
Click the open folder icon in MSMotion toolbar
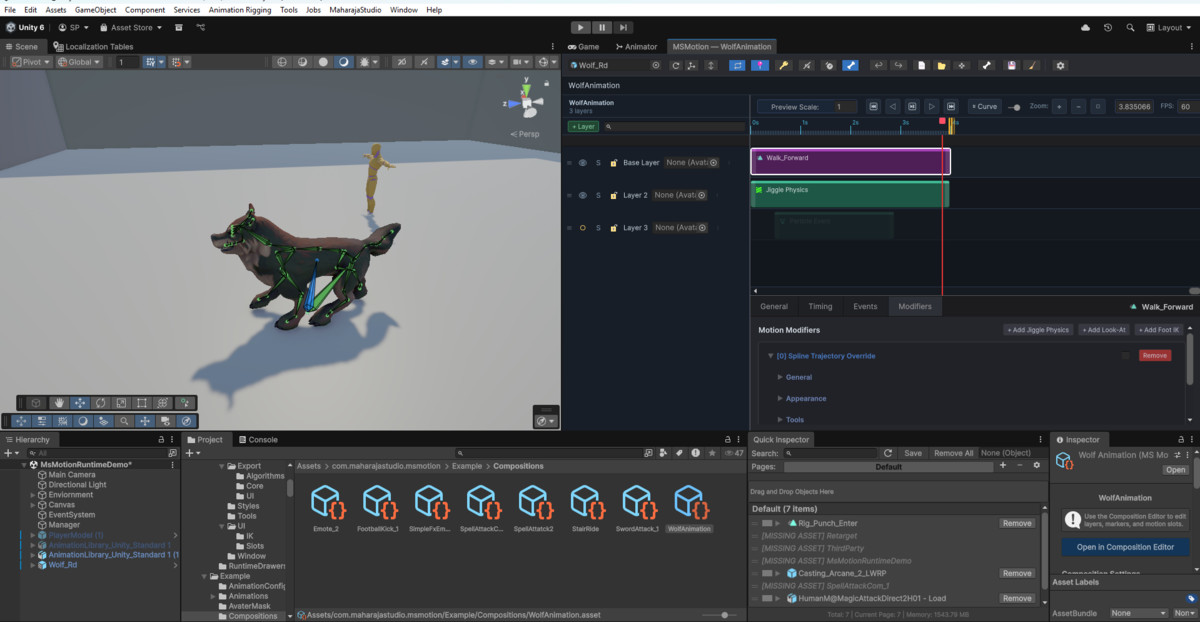942,65
